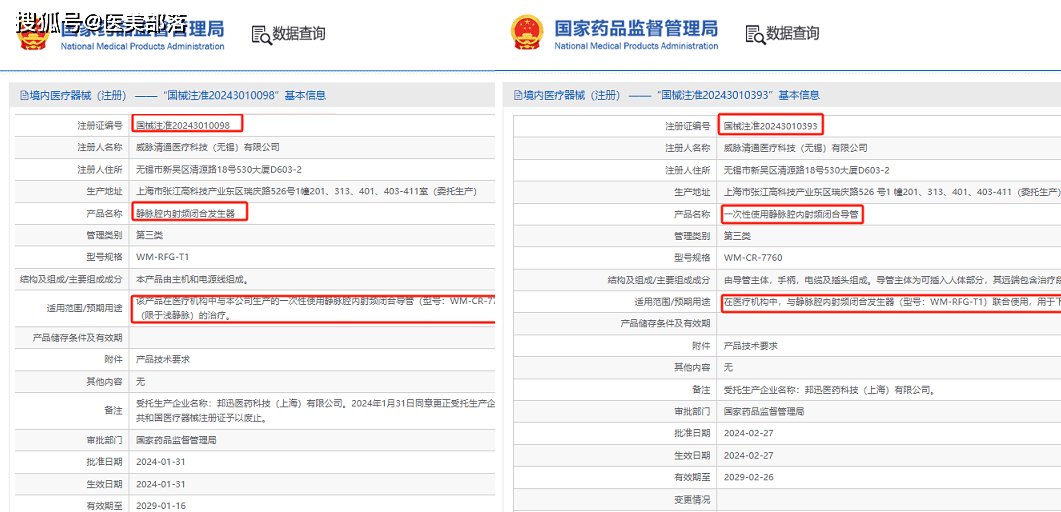Screen dimensions: 1061x512
Task: Click the 国家药品监督管理局 title in the right header
Action: coord(636,27)
